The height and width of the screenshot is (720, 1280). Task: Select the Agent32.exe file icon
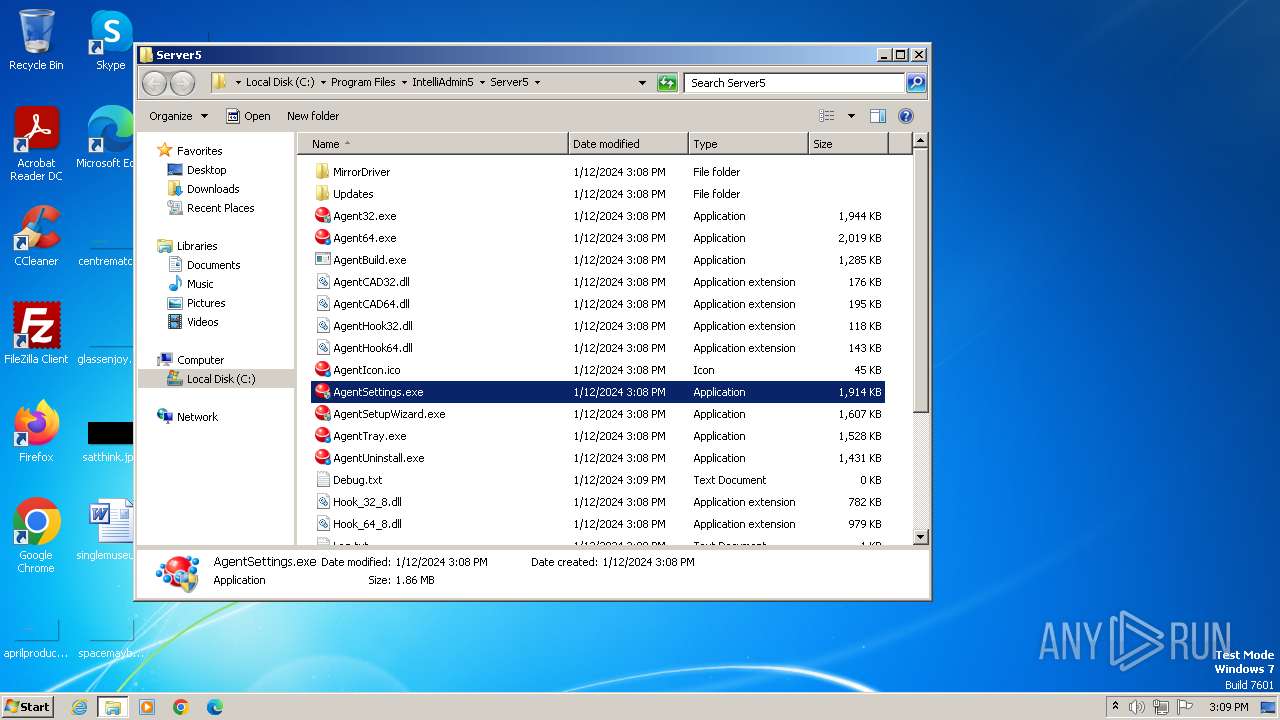point(323,216)
